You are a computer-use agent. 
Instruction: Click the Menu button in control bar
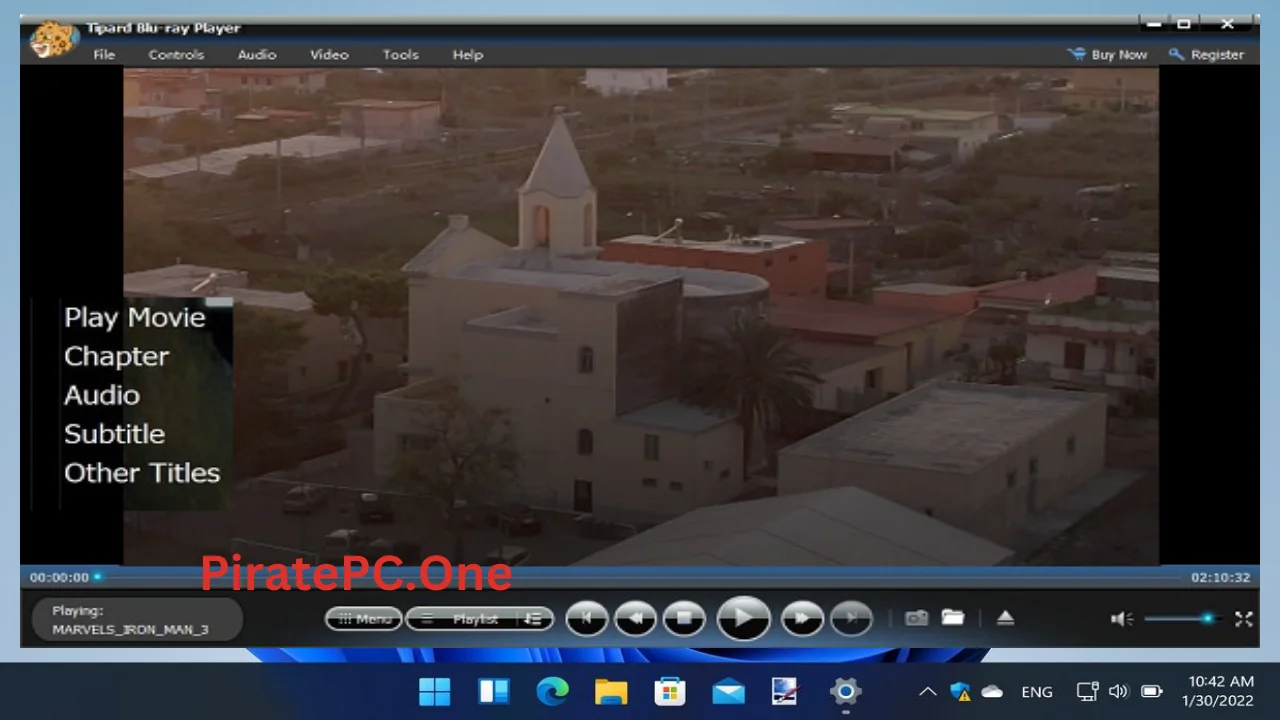click(364, 619)
